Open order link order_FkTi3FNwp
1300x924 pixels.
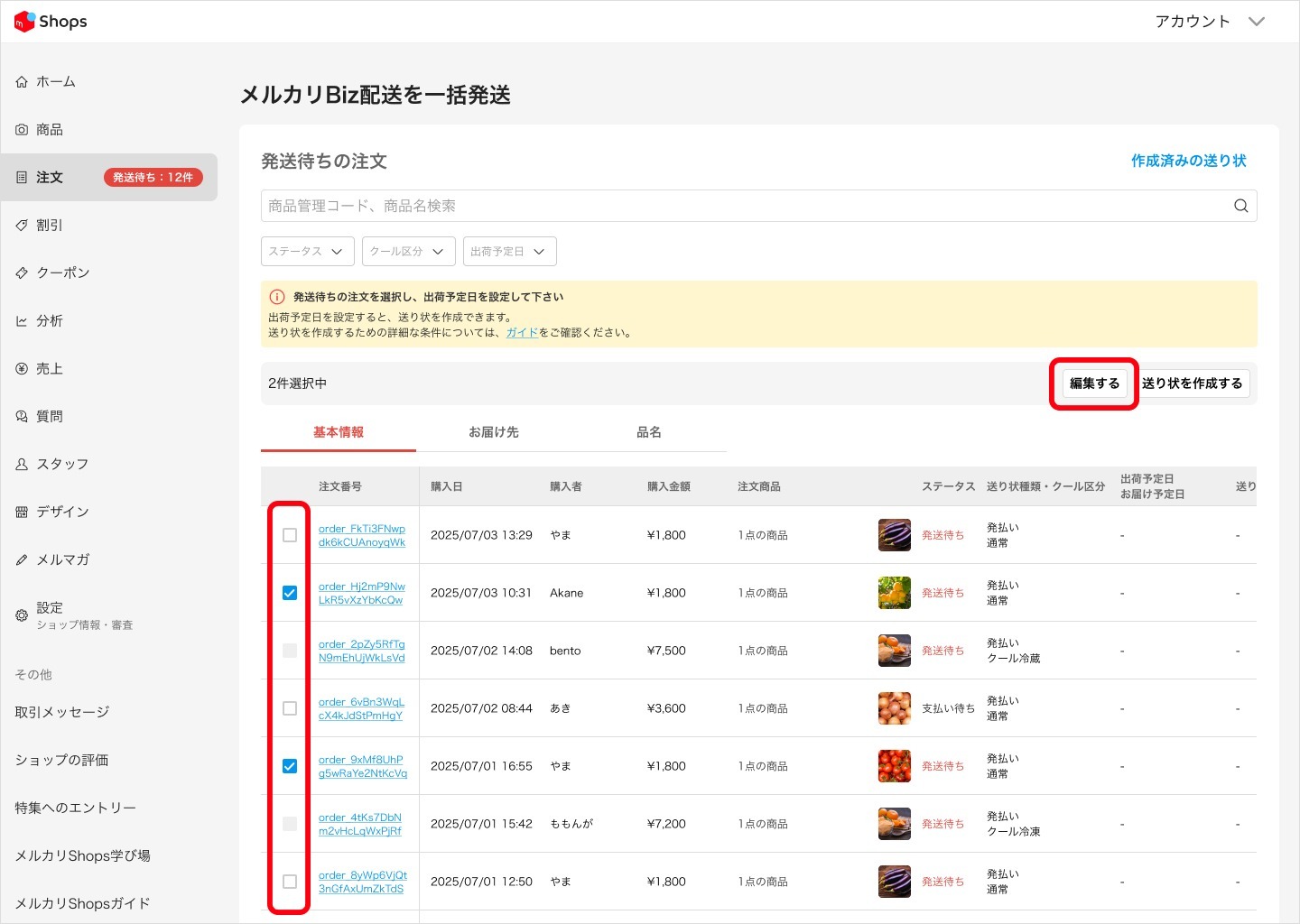pyautogui.click(x=362, y=535)
